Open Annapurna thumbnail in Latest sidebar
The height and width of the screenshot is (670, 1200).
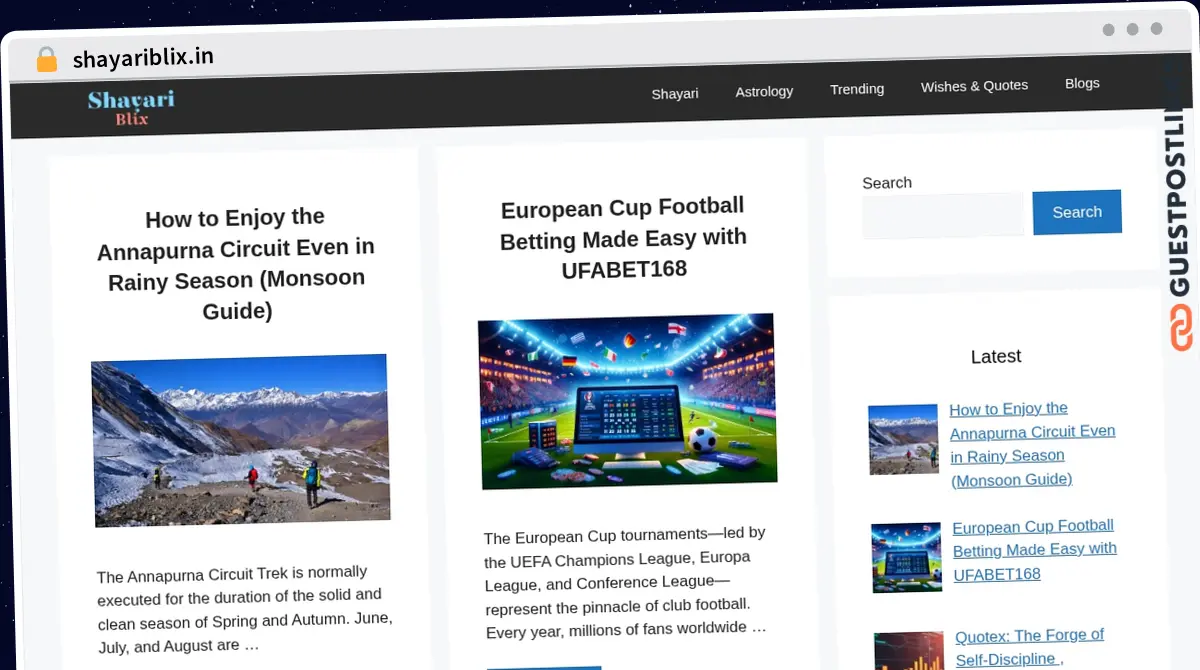[x=904, y=439]
